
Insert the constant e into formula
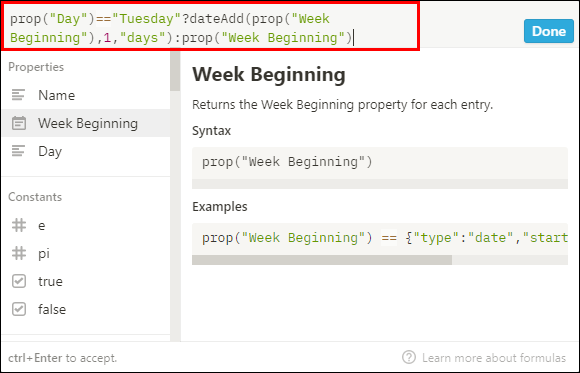pyautogui.click(x=41, y=225)
